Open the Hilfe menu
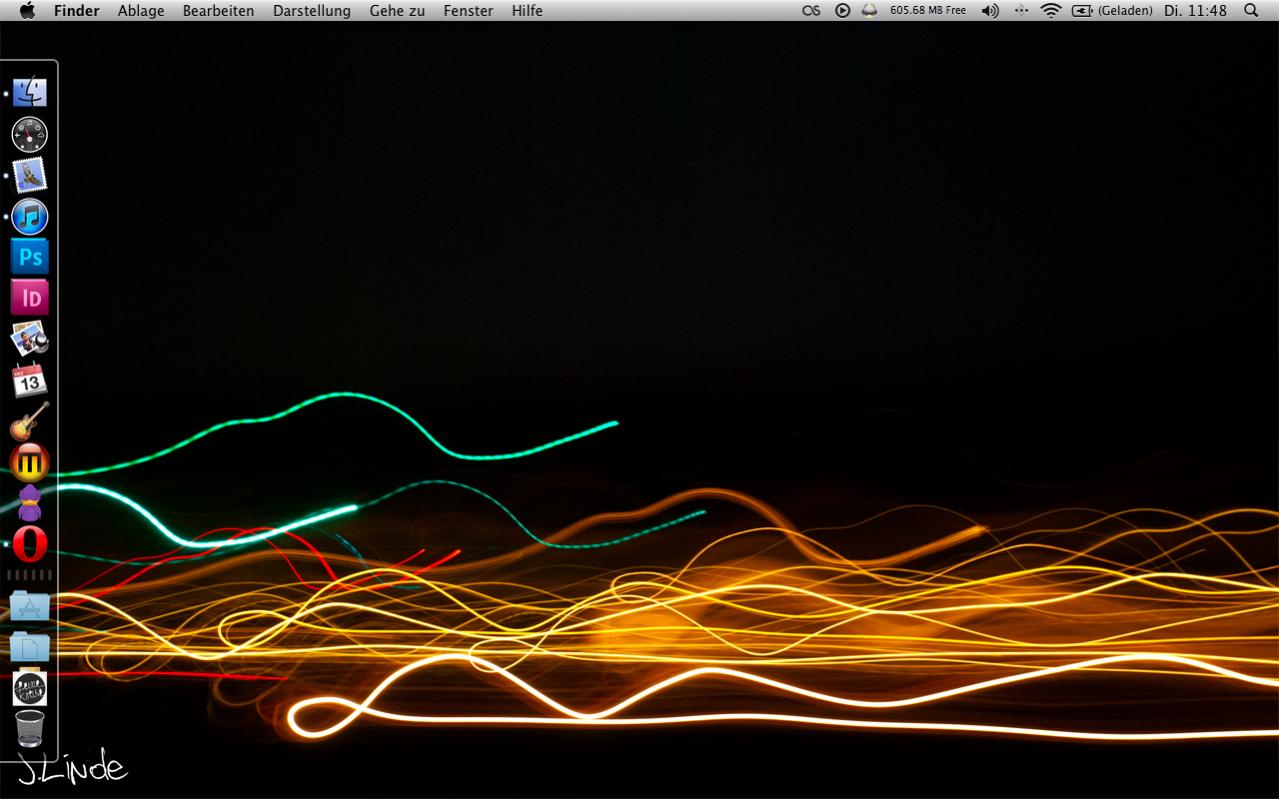1279x799 pixels. (x=527, y=11)
